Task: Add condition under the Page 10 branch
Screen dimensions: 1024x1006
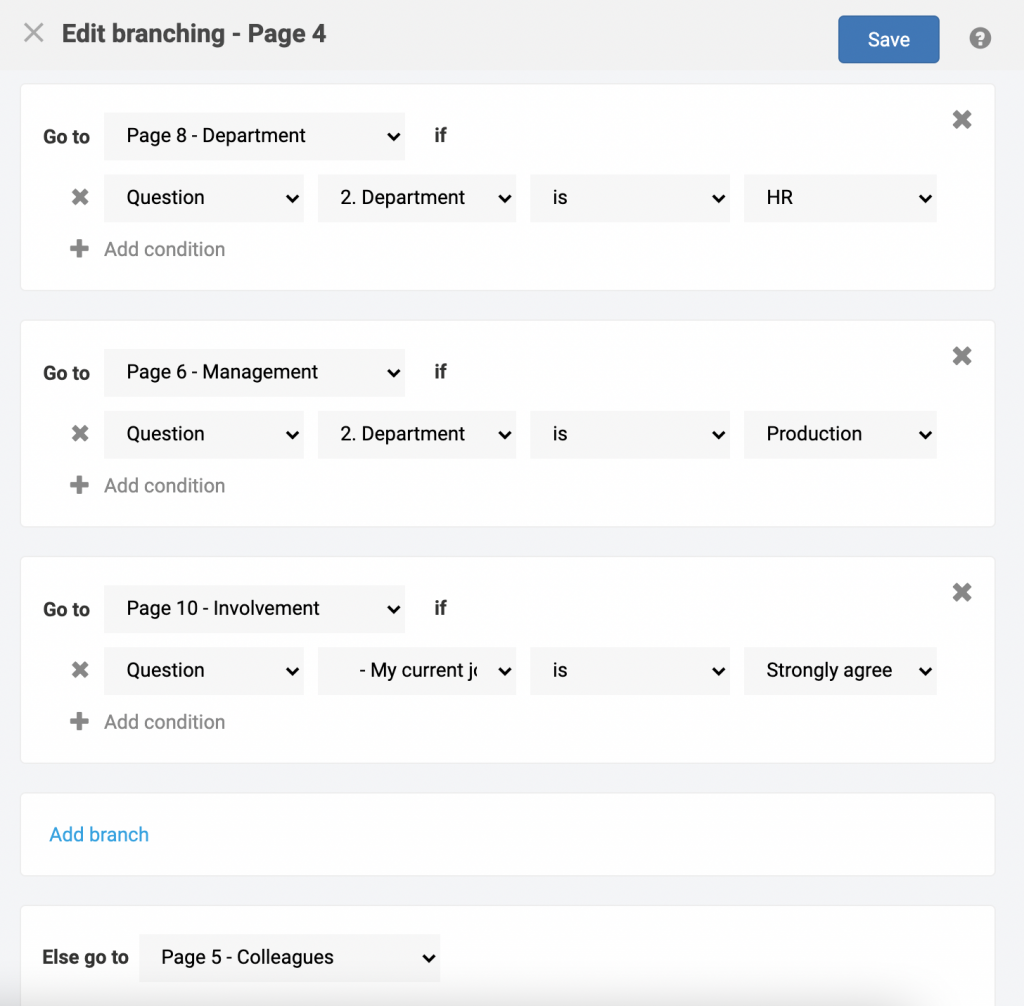Action: (x=148, y=722)
